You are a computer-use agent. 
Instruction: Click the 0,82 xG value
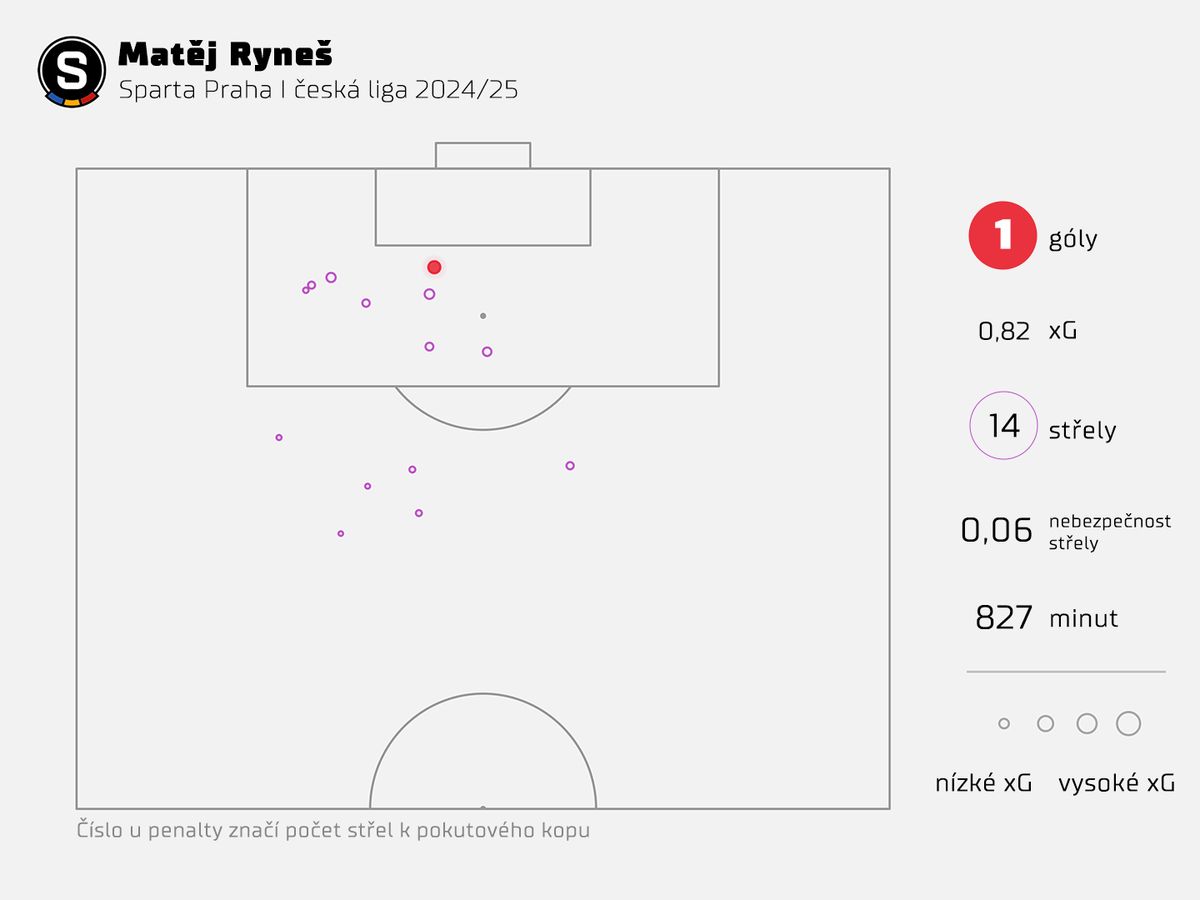[x=1004, y=331]
